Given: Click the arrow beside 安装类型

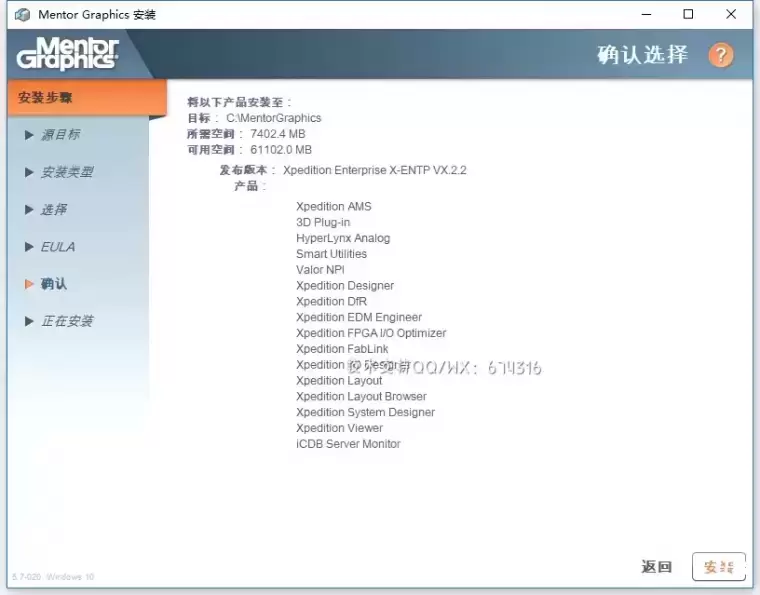Looking at the screenshot, I should pyautogui.click(x=29, y=172).
